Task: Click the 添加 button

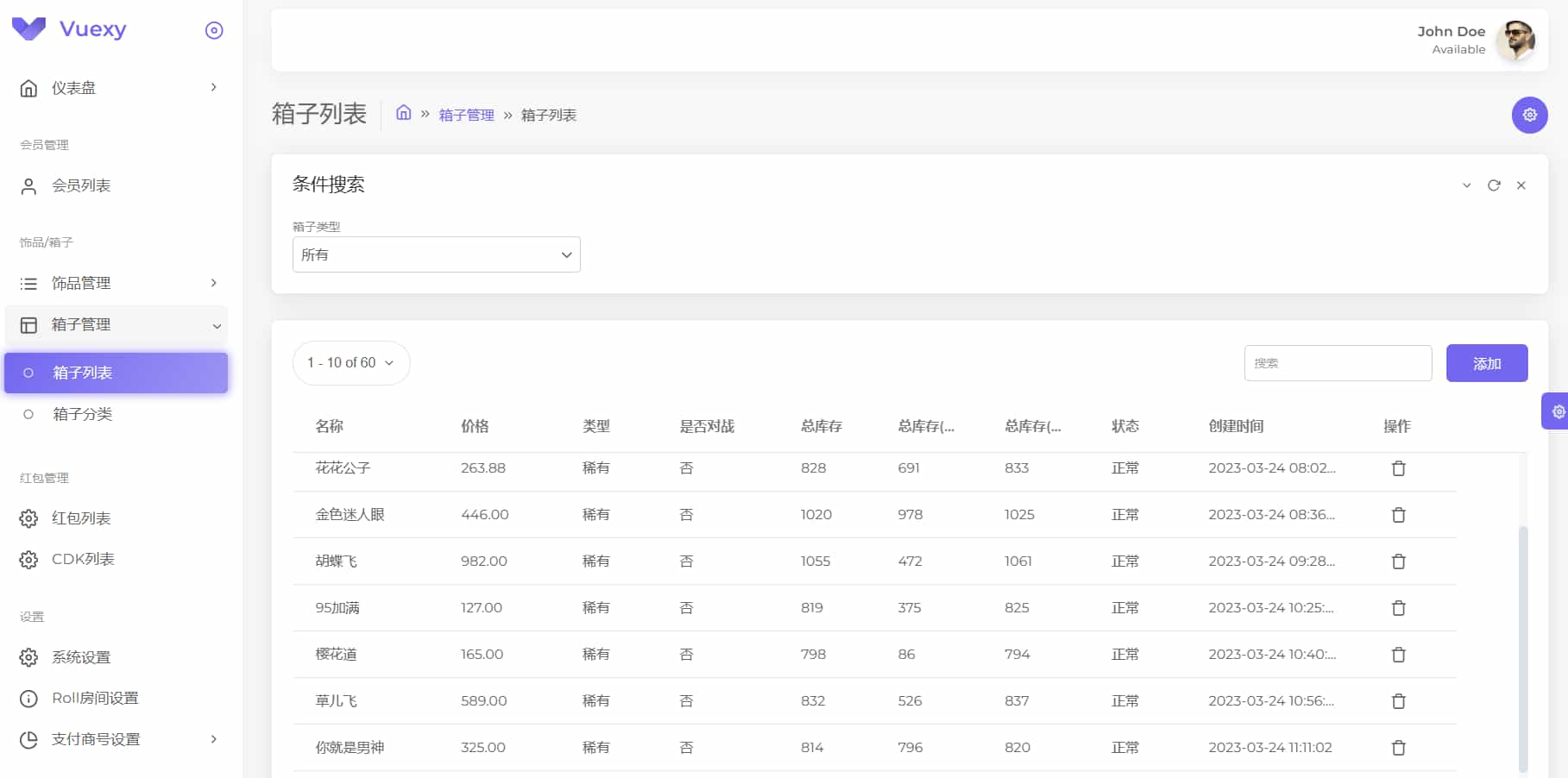Action: pyautogui.click(x=1486, y=363)
